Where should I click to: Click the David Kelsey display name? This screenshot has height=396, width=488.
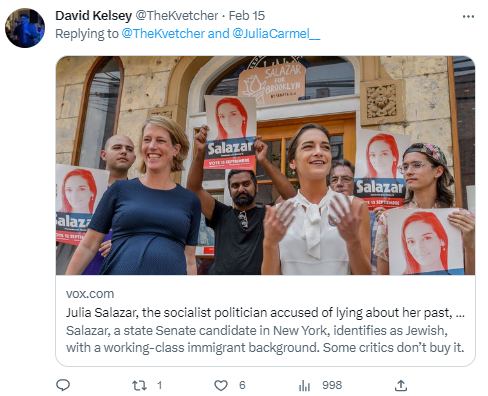pos(93,16)
